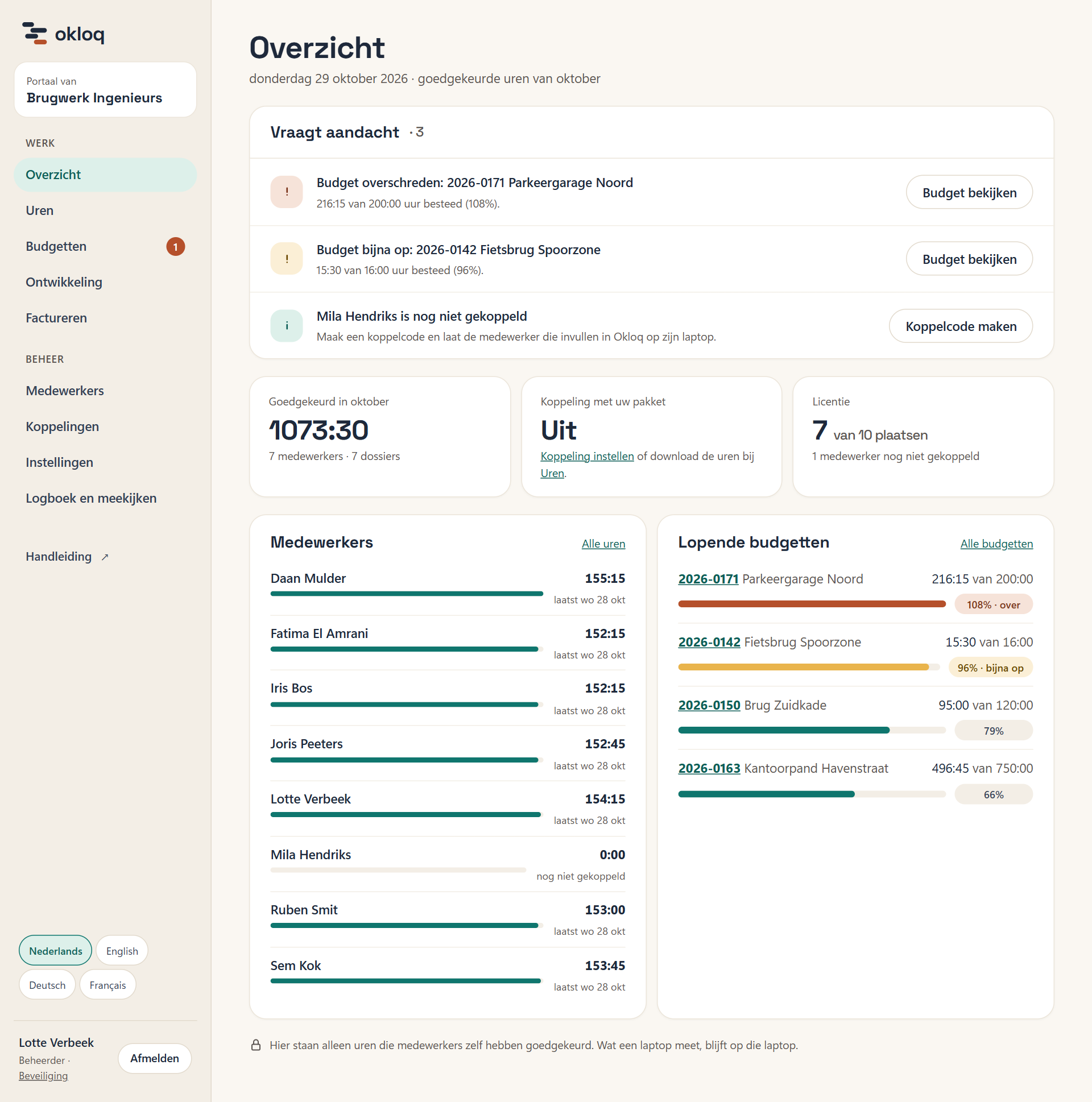Screen dimensions: 1092x1102
Task: Click Budget bekijken for Parkeergarage Noord
Action: click(969, 192)
